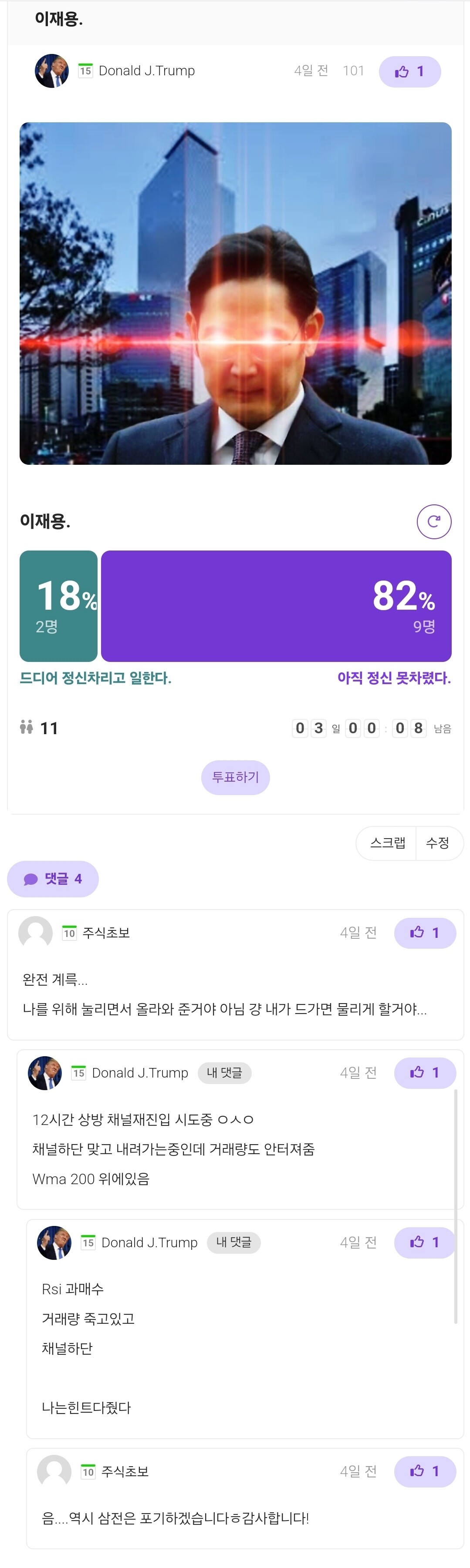The image size is (470, 1568).
Task: Click the 스크랩 scrap button
Action: pos(387,843)
